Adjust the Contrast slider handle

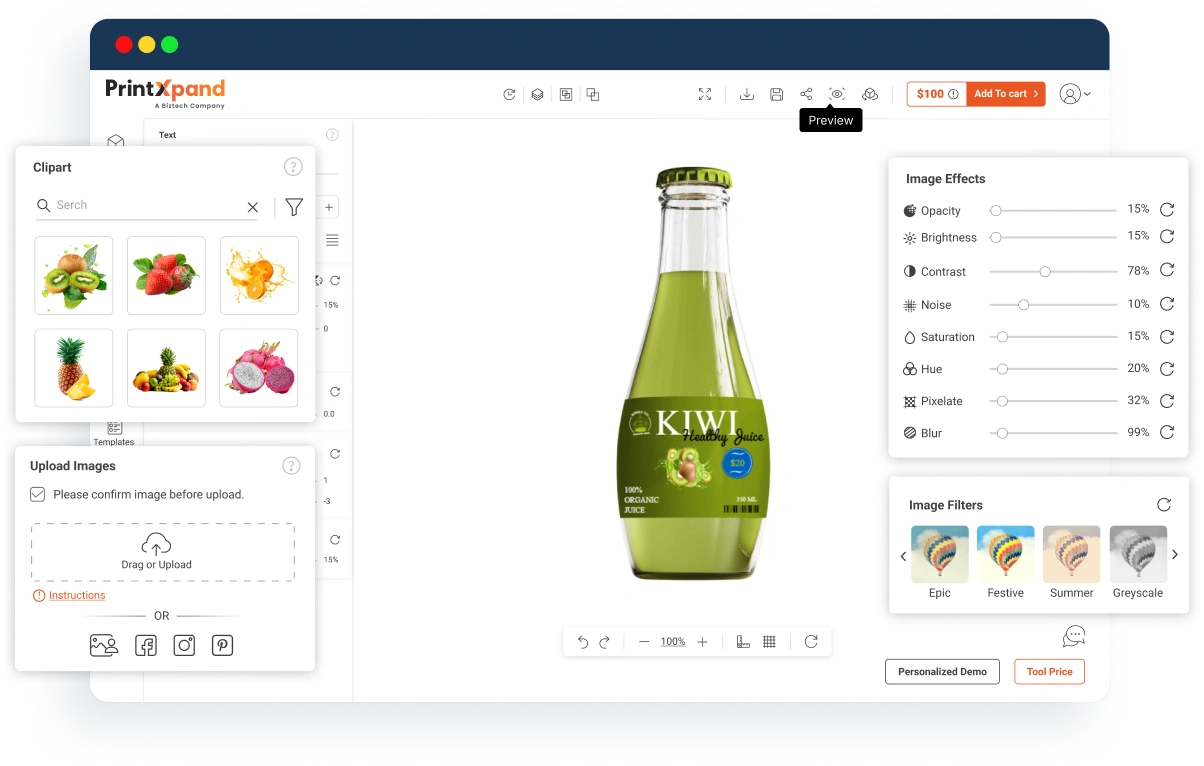click(x=1045, y=272)
